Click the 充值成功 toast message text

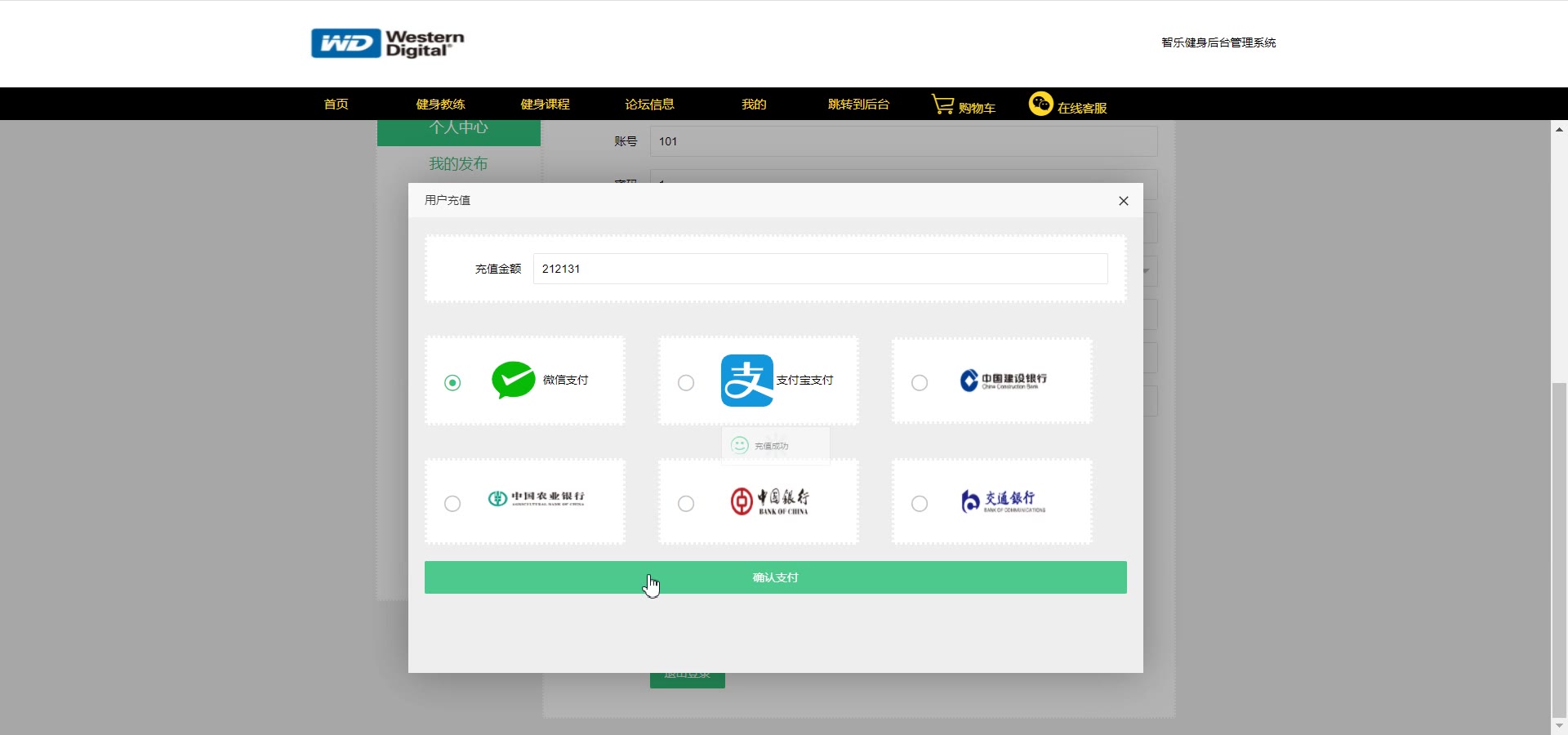click(771, 446)
